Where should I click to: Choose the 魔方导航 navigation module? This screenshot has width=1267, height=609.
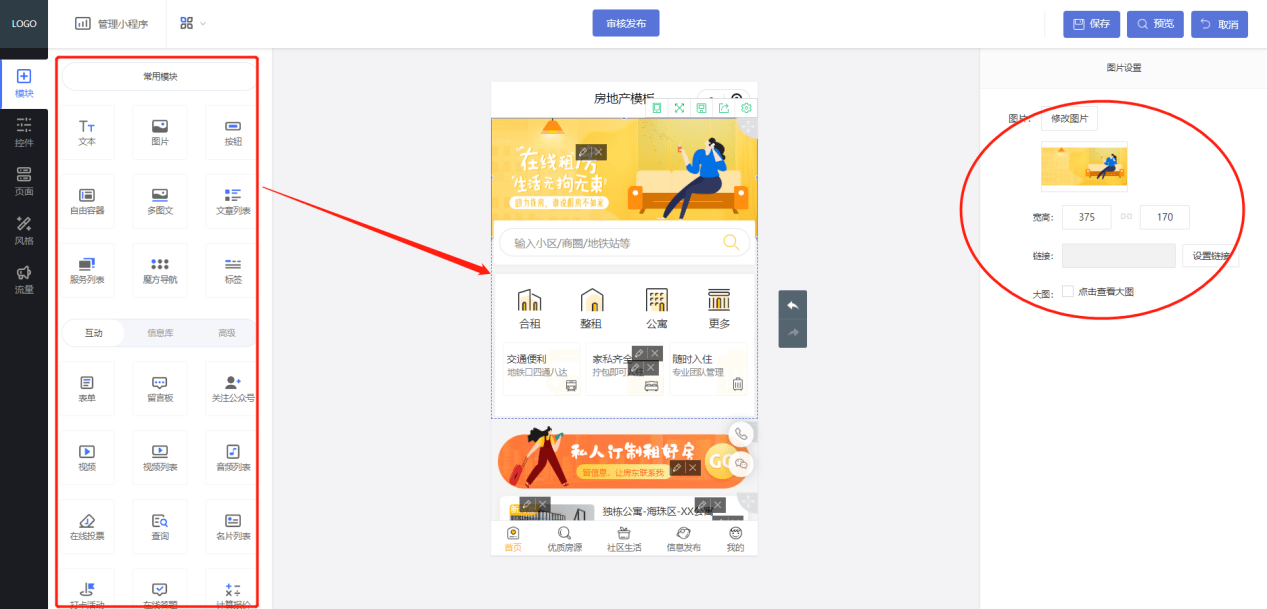[160, 271]
